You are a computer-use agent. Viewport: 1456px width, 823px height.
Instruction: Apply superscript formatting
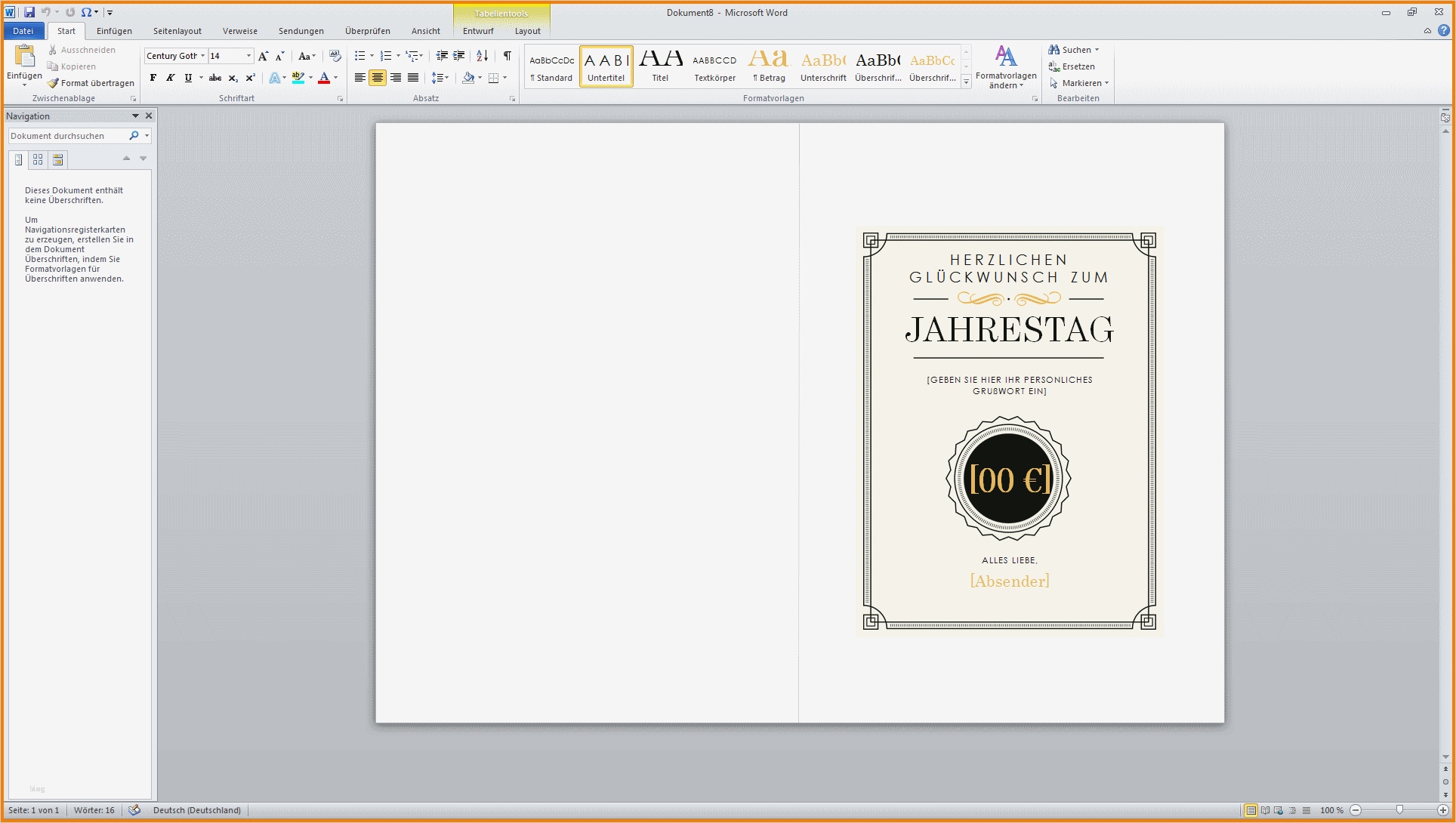click(250, 77)
